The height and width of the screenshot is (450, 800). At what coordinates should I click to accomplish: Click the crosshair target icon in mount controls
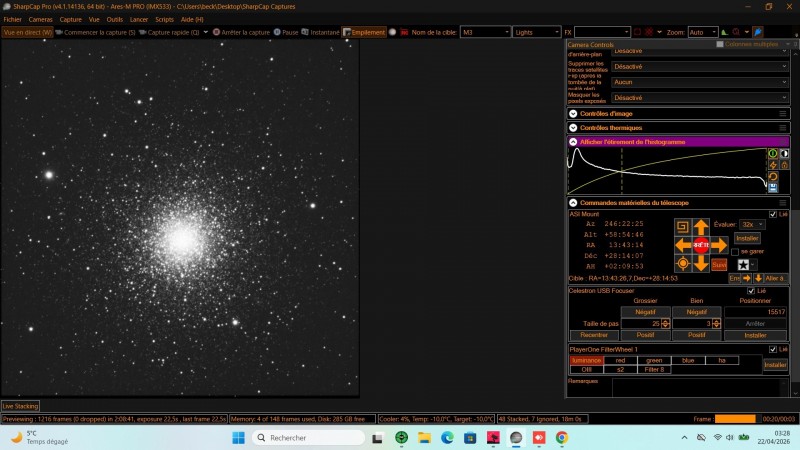pos(683,263)
